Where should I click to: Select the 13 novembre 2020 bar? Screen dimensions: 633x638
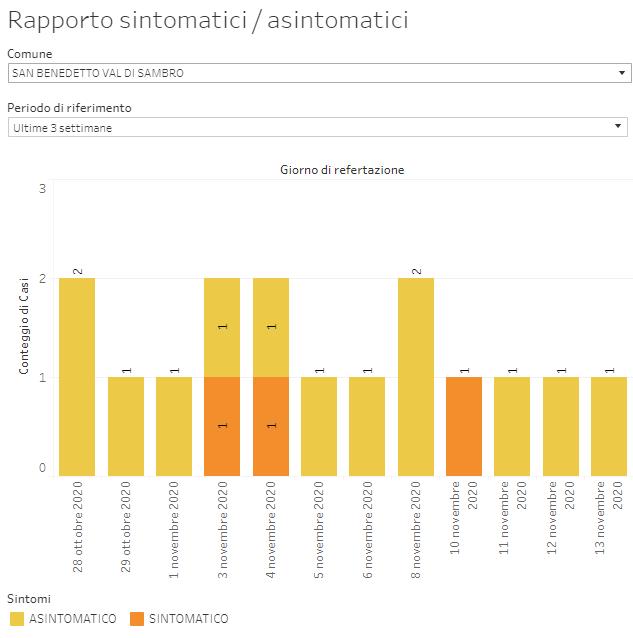[x=609, y=426]
